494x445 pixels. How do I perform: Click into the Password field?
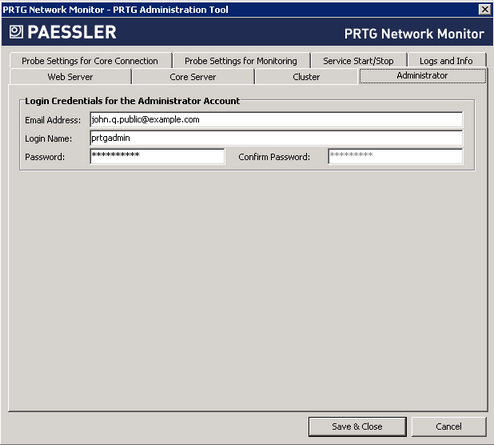157,156
